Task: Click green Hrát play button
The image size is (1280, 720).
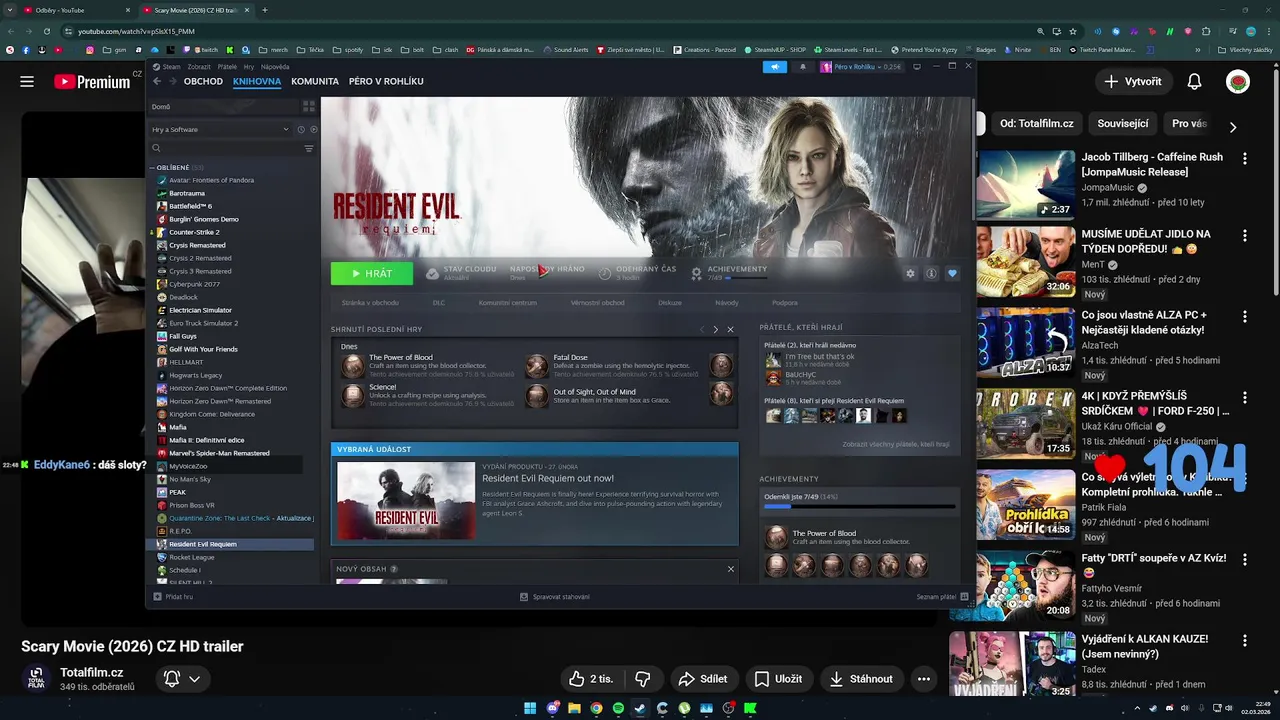Action: [x=371, y=273]
